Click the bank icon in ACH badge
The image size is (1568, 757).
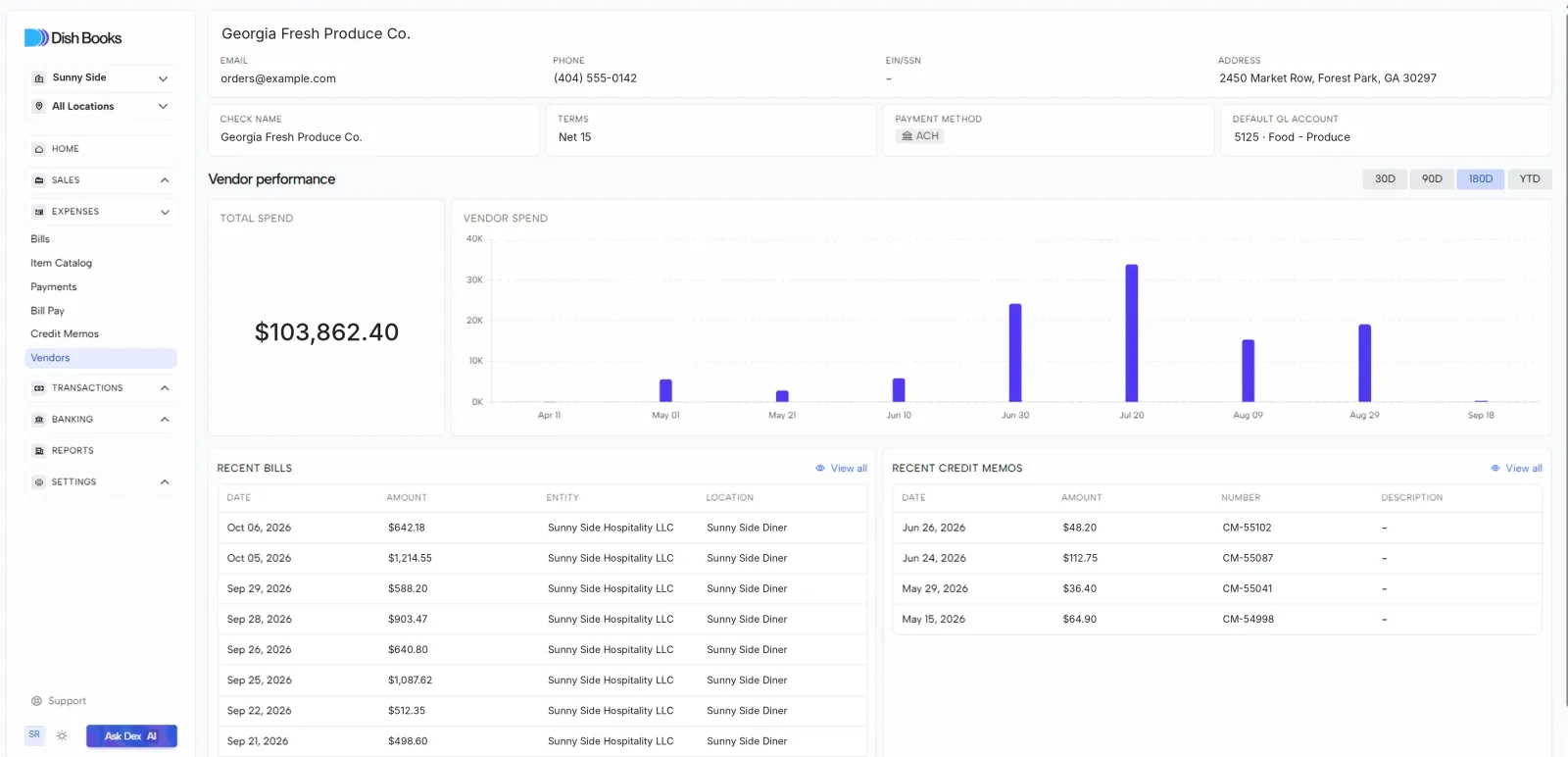pyautogui.click(x=907, y=136)
